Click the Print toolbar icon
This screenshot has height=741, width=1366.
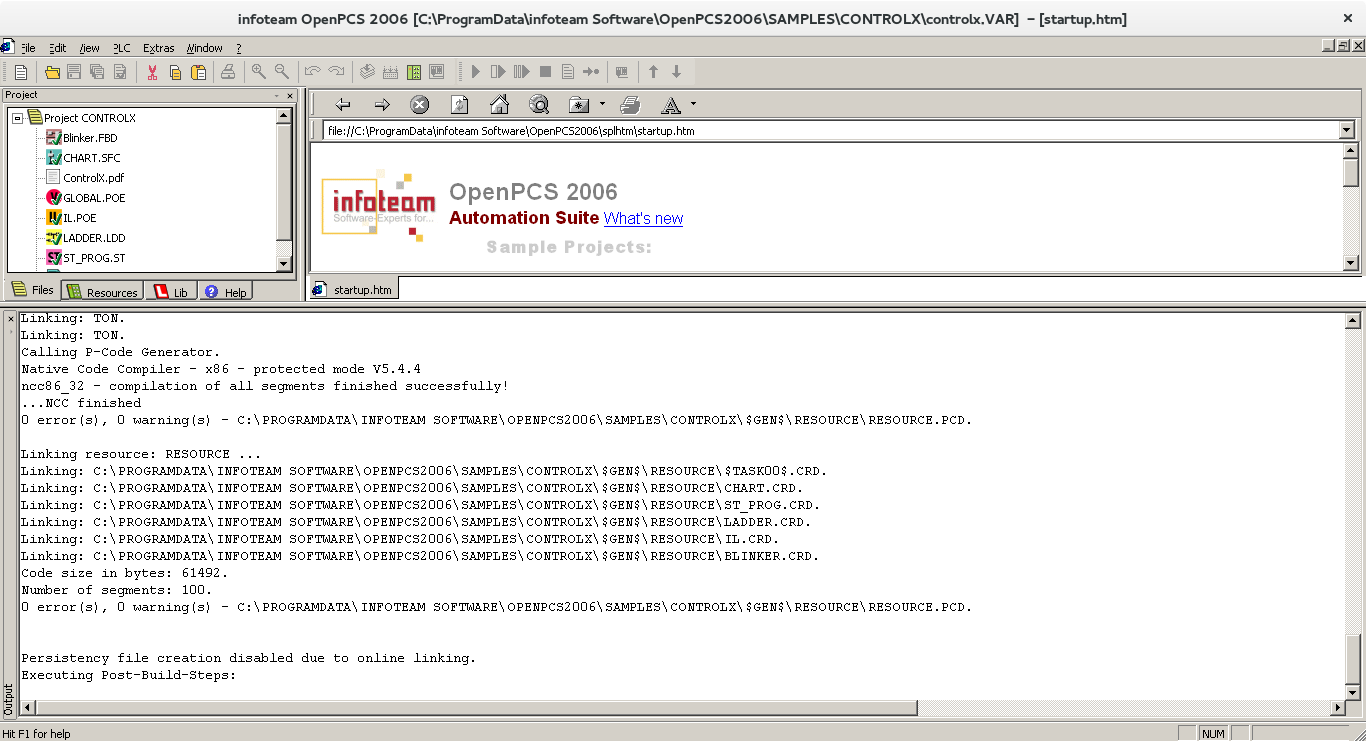pyautogui.click(x=228, y=72)
